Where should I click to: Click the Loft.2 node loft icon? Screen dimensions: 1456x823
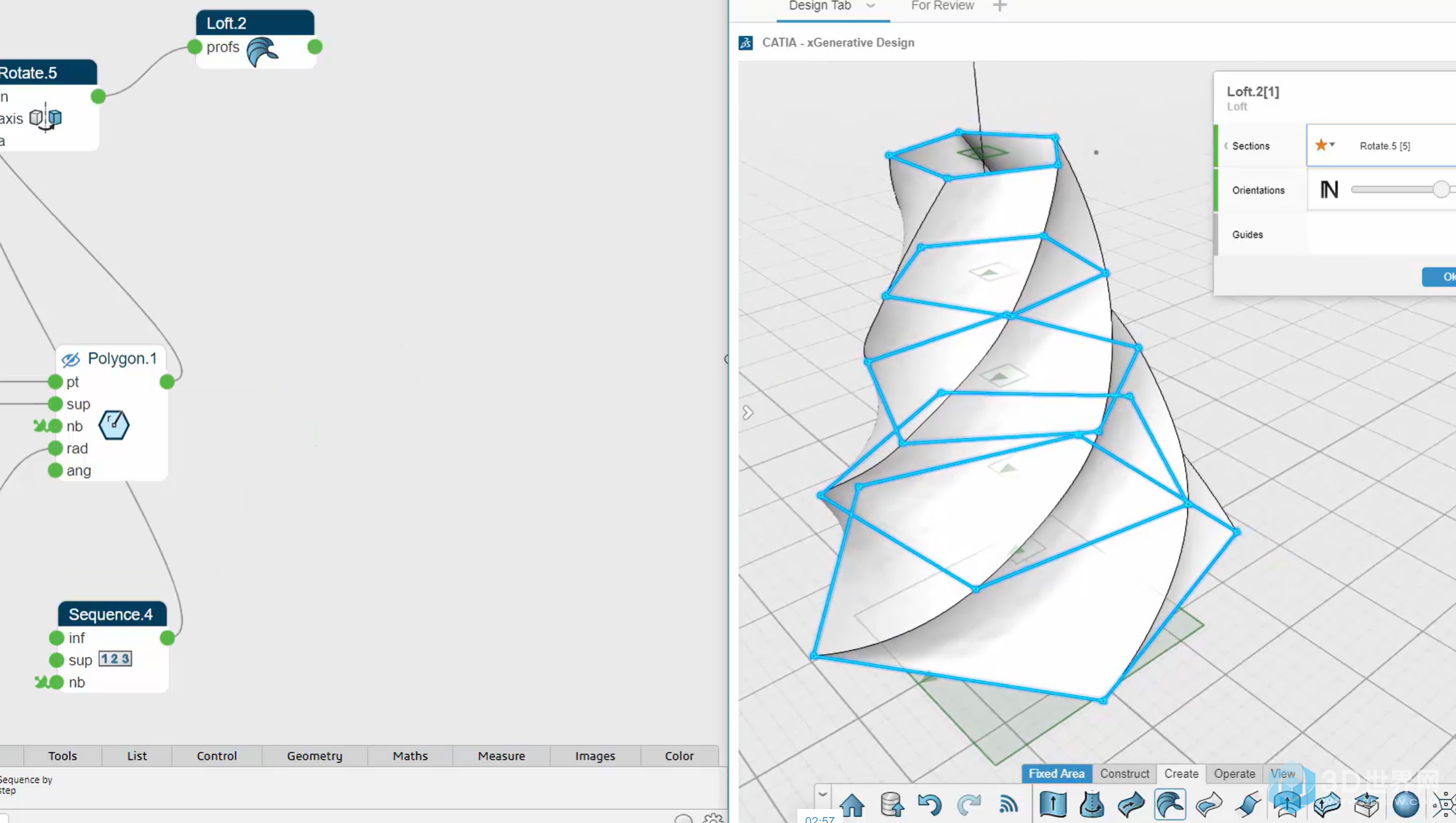(x=262, y=52)
